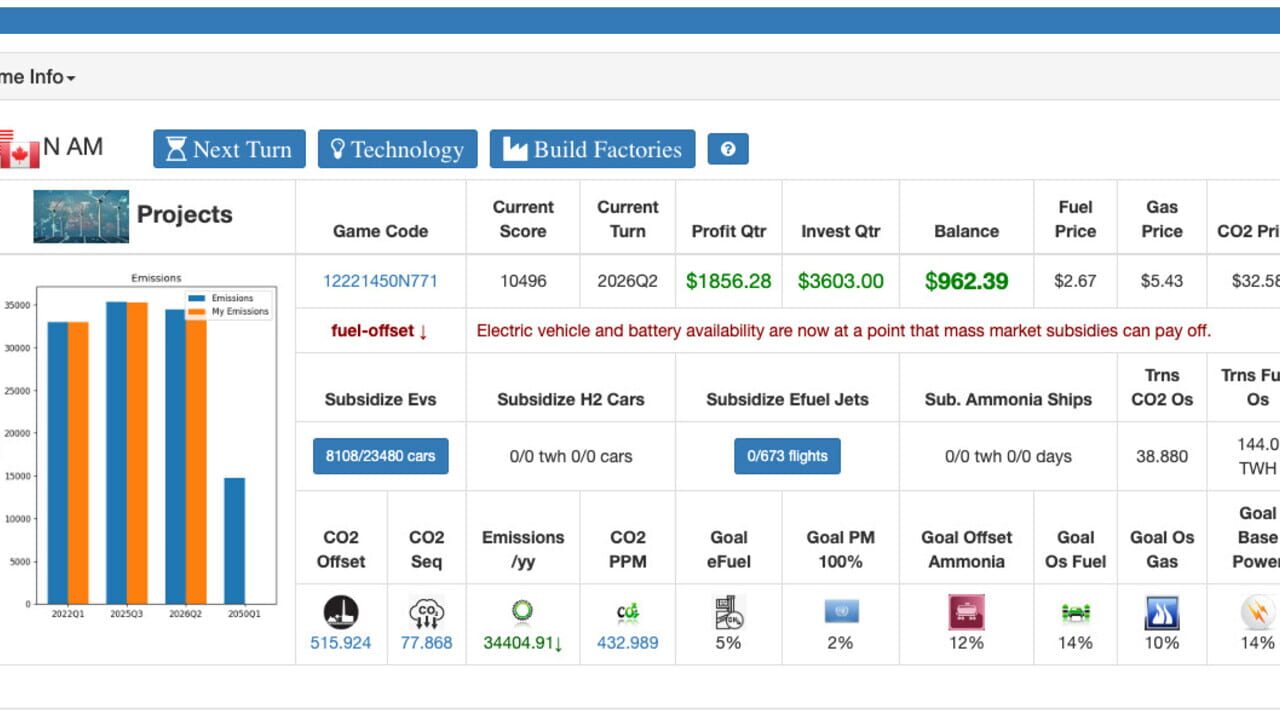This screenshot has height=720, width=1280.
Task: Click the Goal Os Fuel cars icon
Action: point(1075,612)
